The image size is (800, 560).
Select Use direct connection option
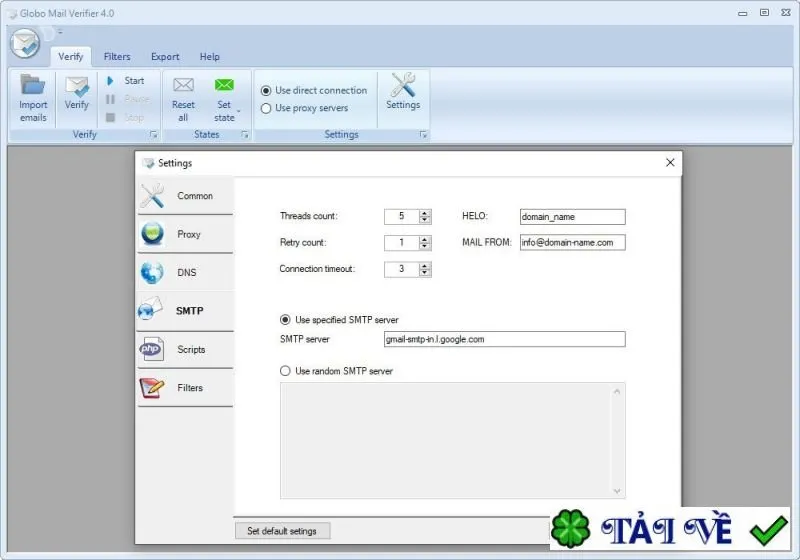266,91
